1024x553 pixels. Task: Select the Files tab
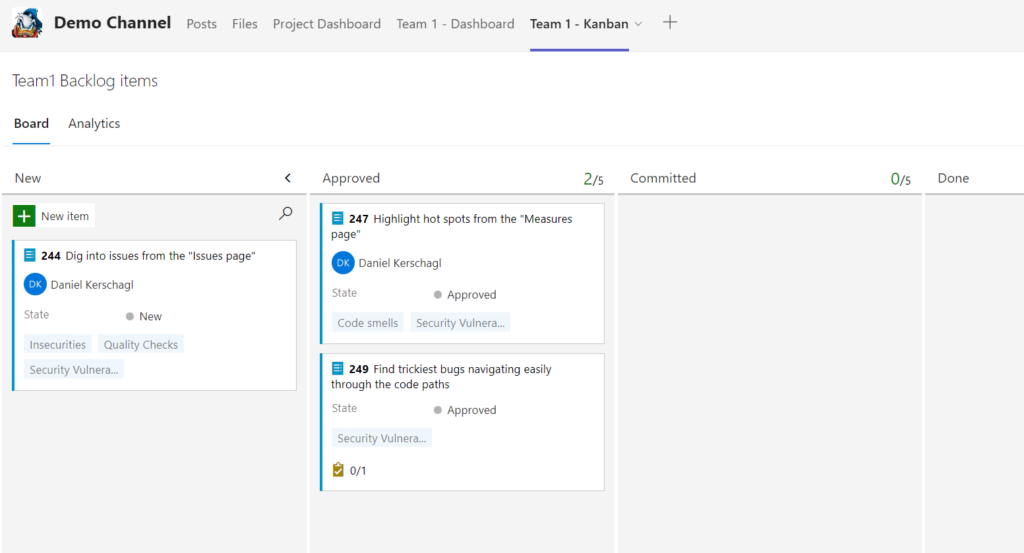[x=244, y=24]
